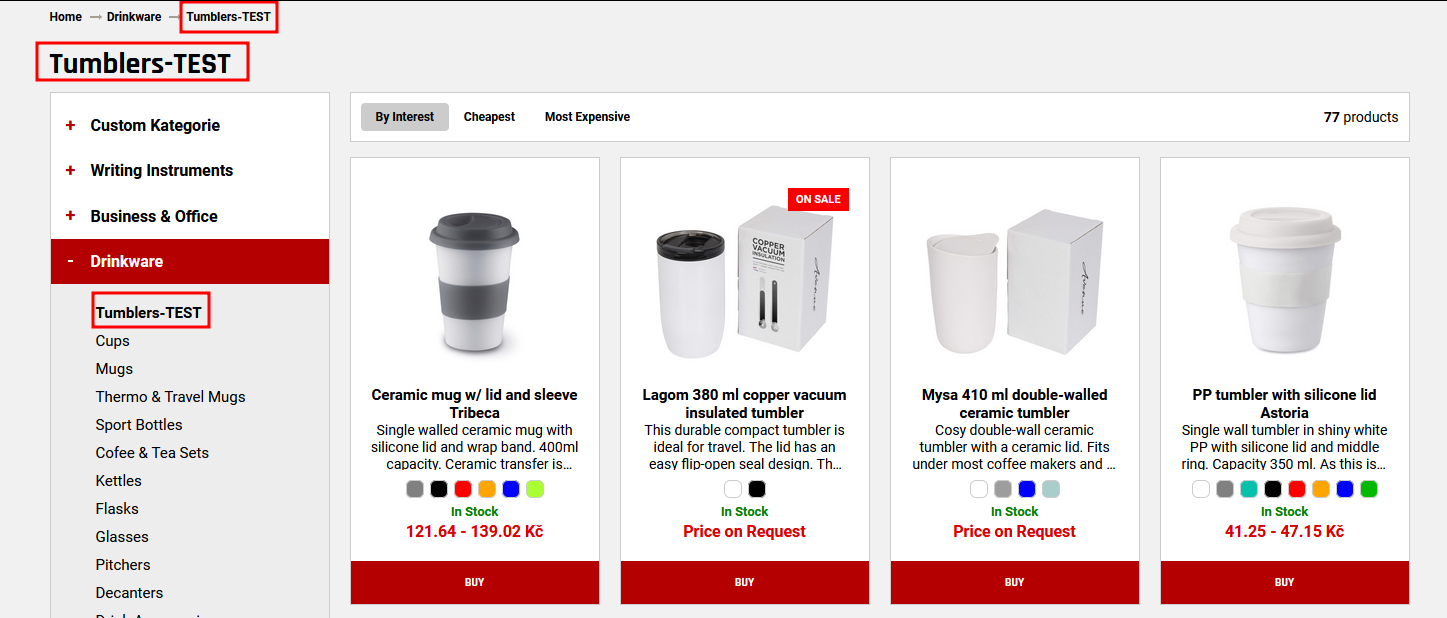Pick the orange swatch for Astoria tumbler

1321,489
